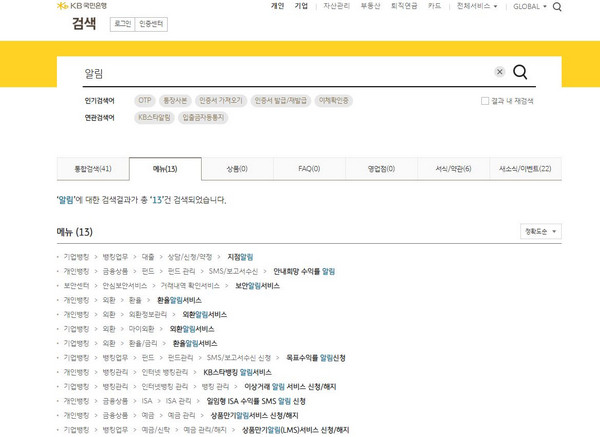Viewport: 600px width, 437px height.
Task: Click 외환정보관리 breadcrumb text
Action: click(x=148, y=315)
